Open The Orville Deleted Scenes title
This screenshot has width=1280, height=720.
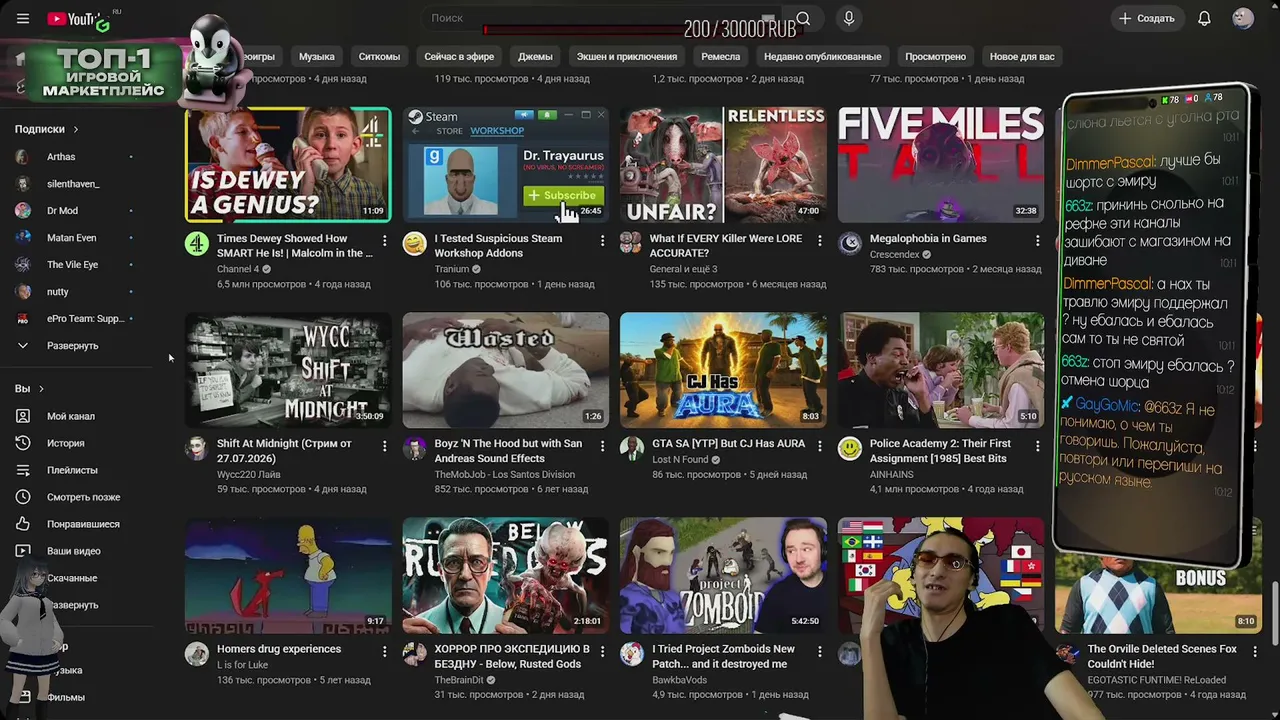tap(1162, 656)
